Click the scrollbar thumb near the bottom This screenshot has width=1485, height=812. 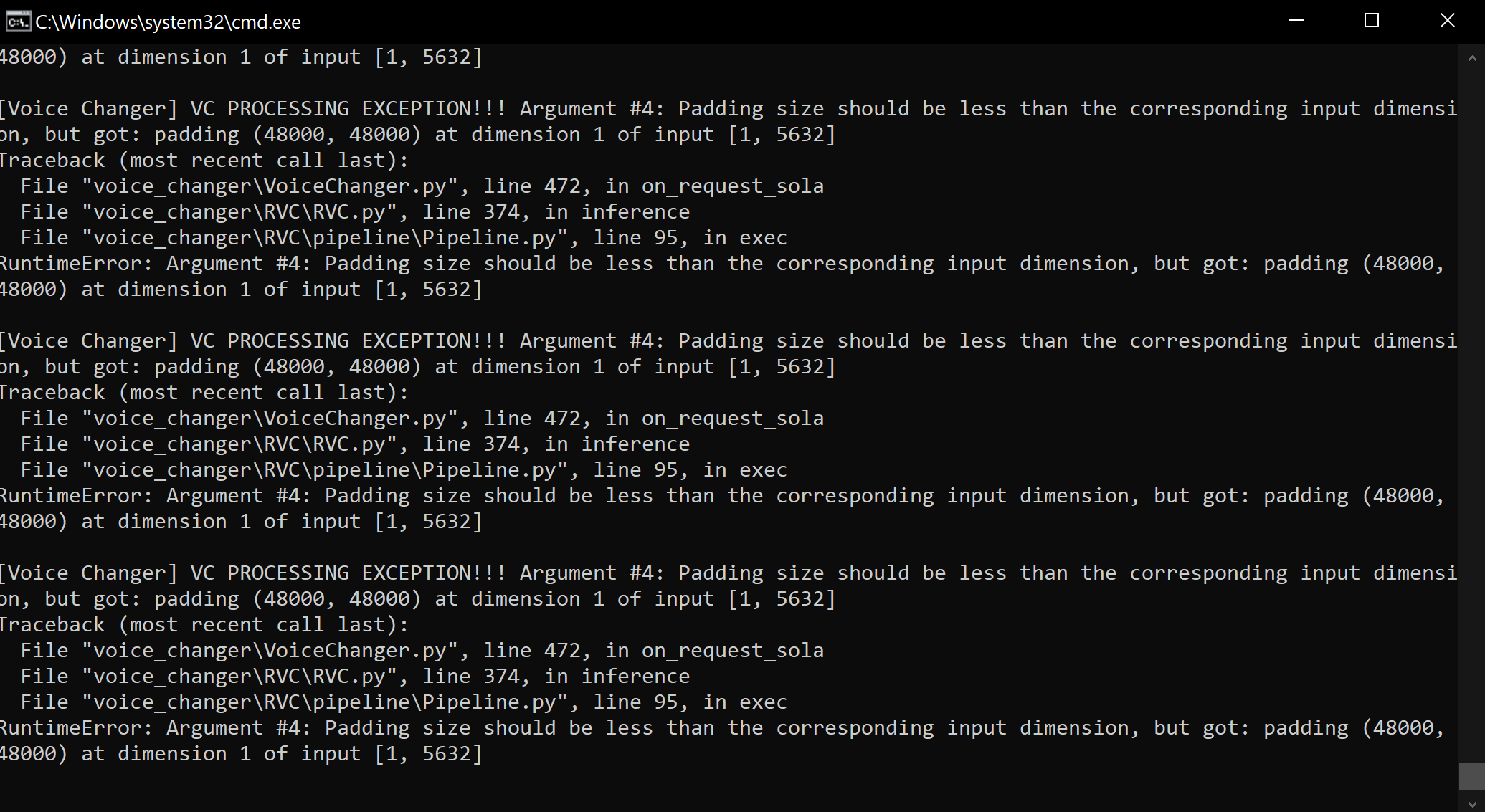pos(1472,774)
